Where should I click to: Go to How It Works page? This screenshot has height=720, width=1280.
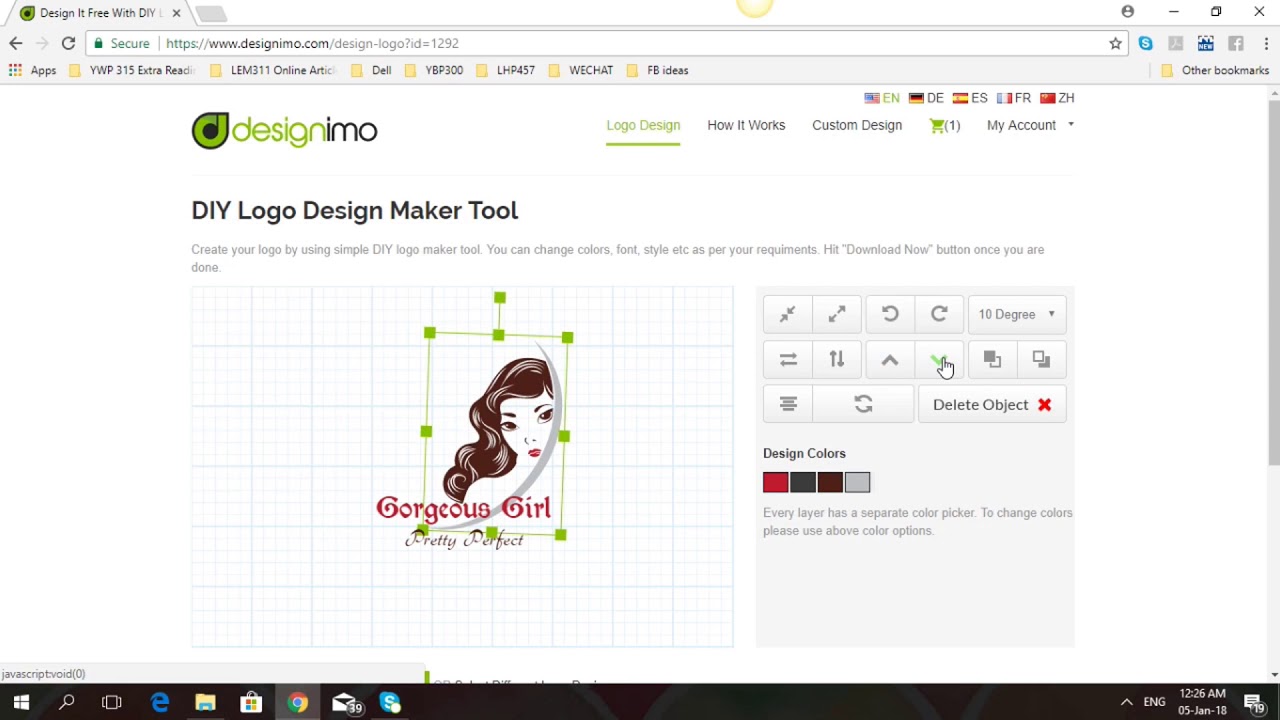746,125
